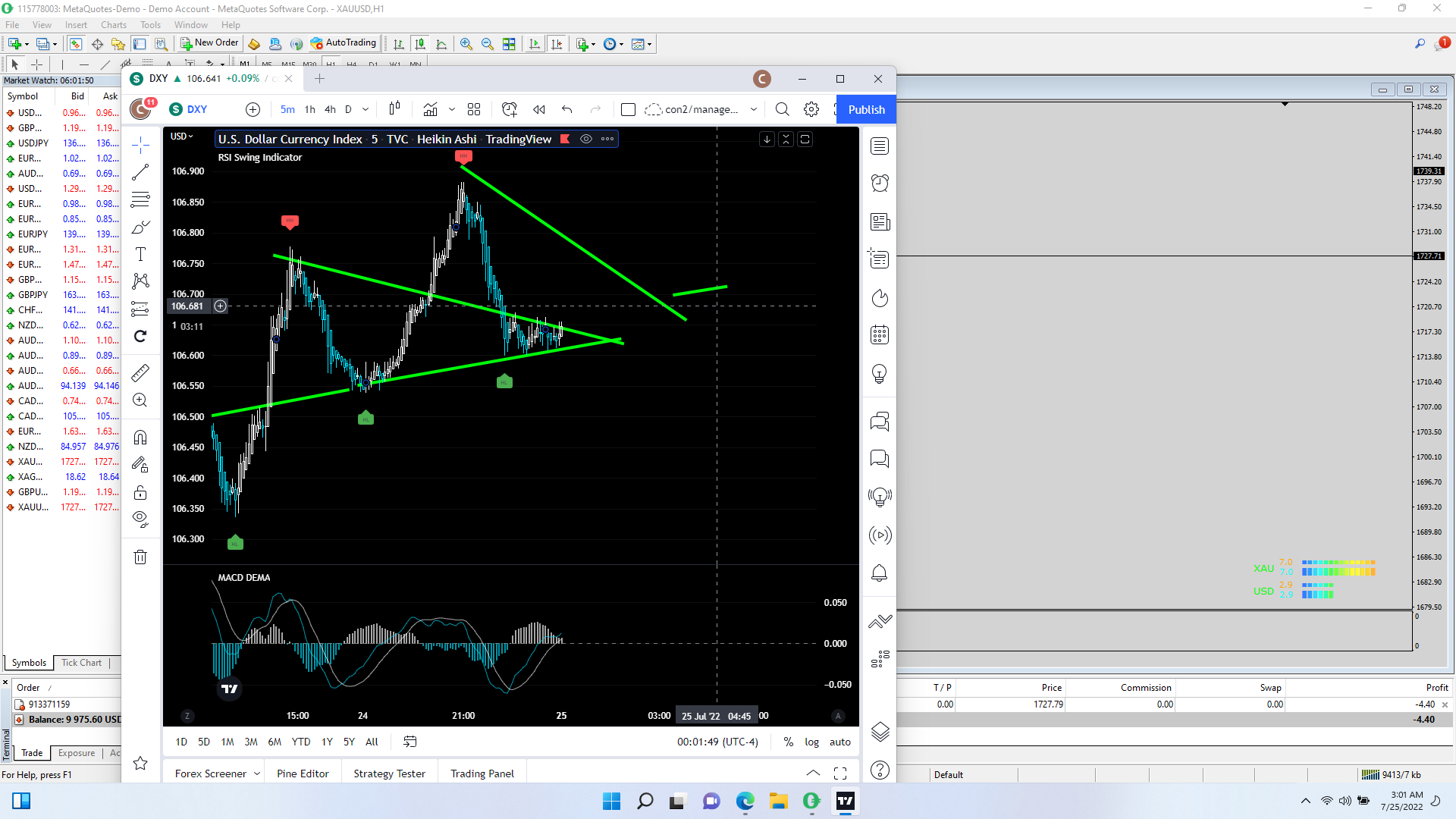
Task: Expand Forex Screener dropdown arrow
Action: pyautogui.click(x=257, y=773)
